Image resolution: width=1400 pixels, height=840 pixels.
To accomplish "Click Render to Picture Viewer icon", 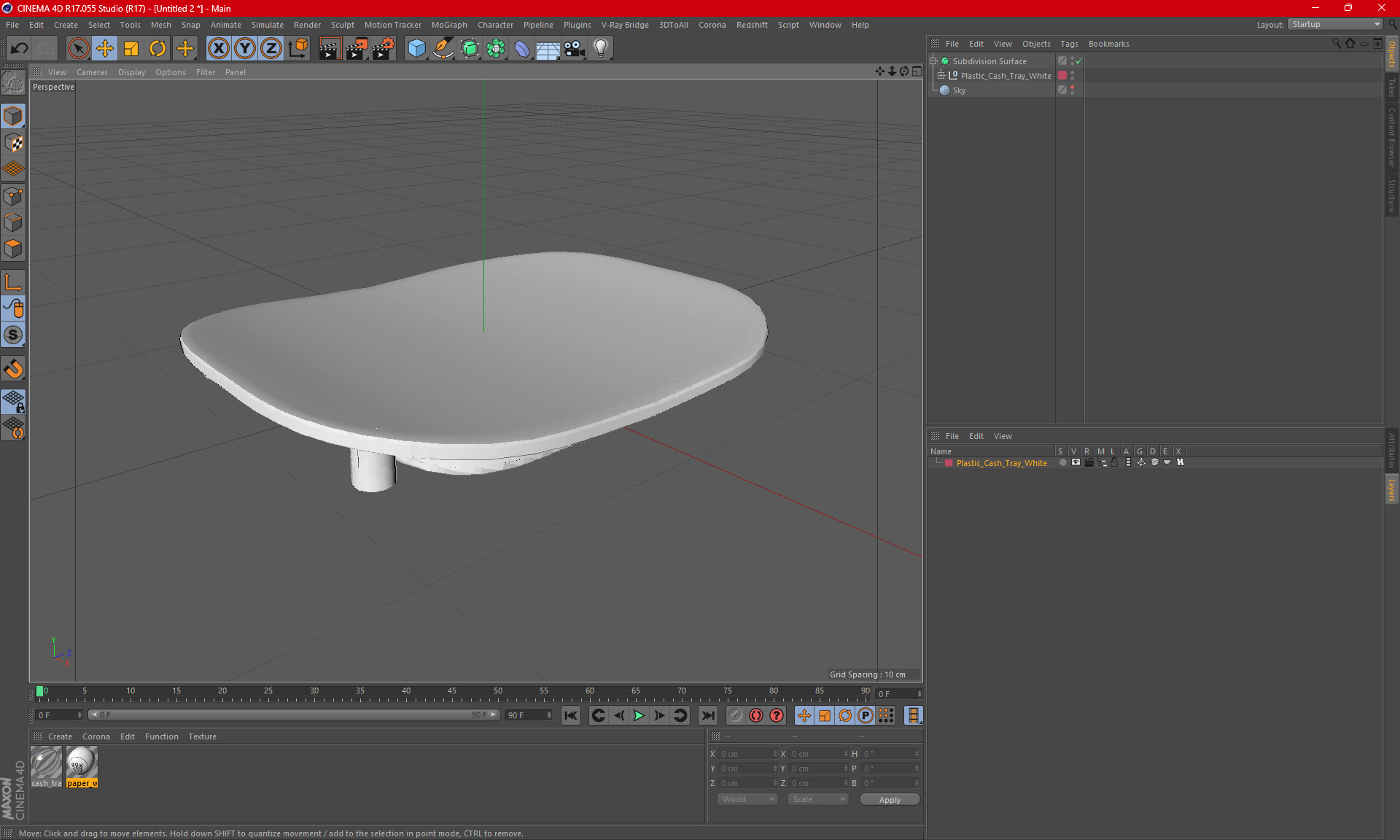I will pyautogui.click(x=357, y=49).
